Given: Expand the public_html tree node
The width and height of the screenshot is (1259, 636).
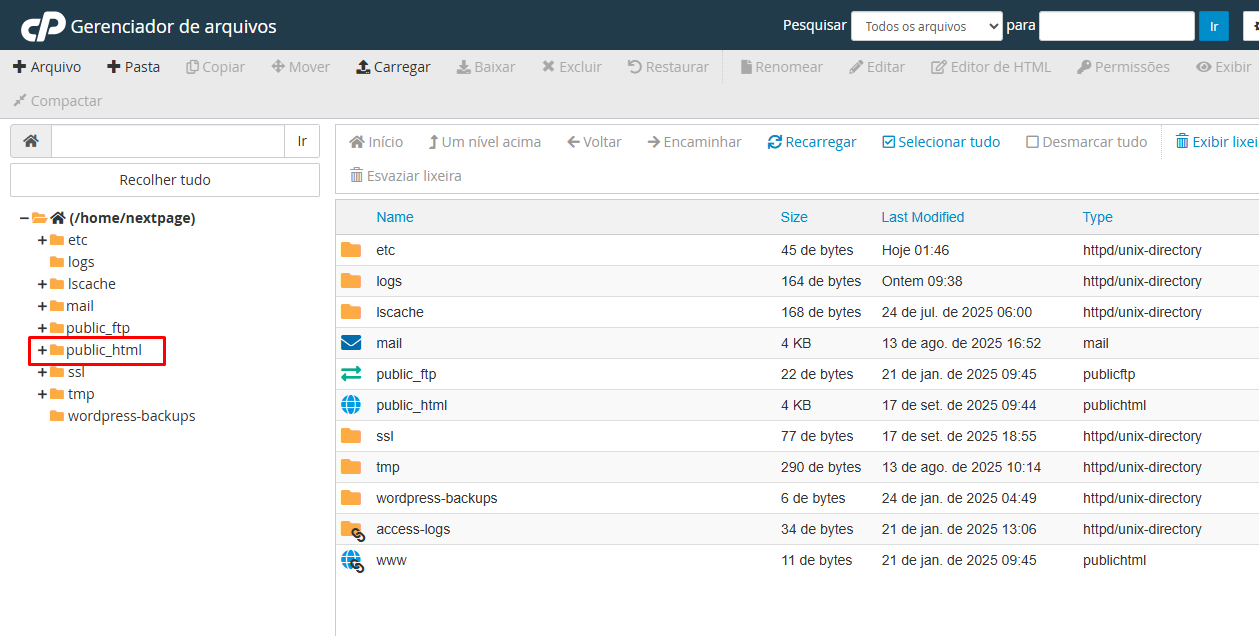Looking at the screenshot, I should (x=42, y=350).
